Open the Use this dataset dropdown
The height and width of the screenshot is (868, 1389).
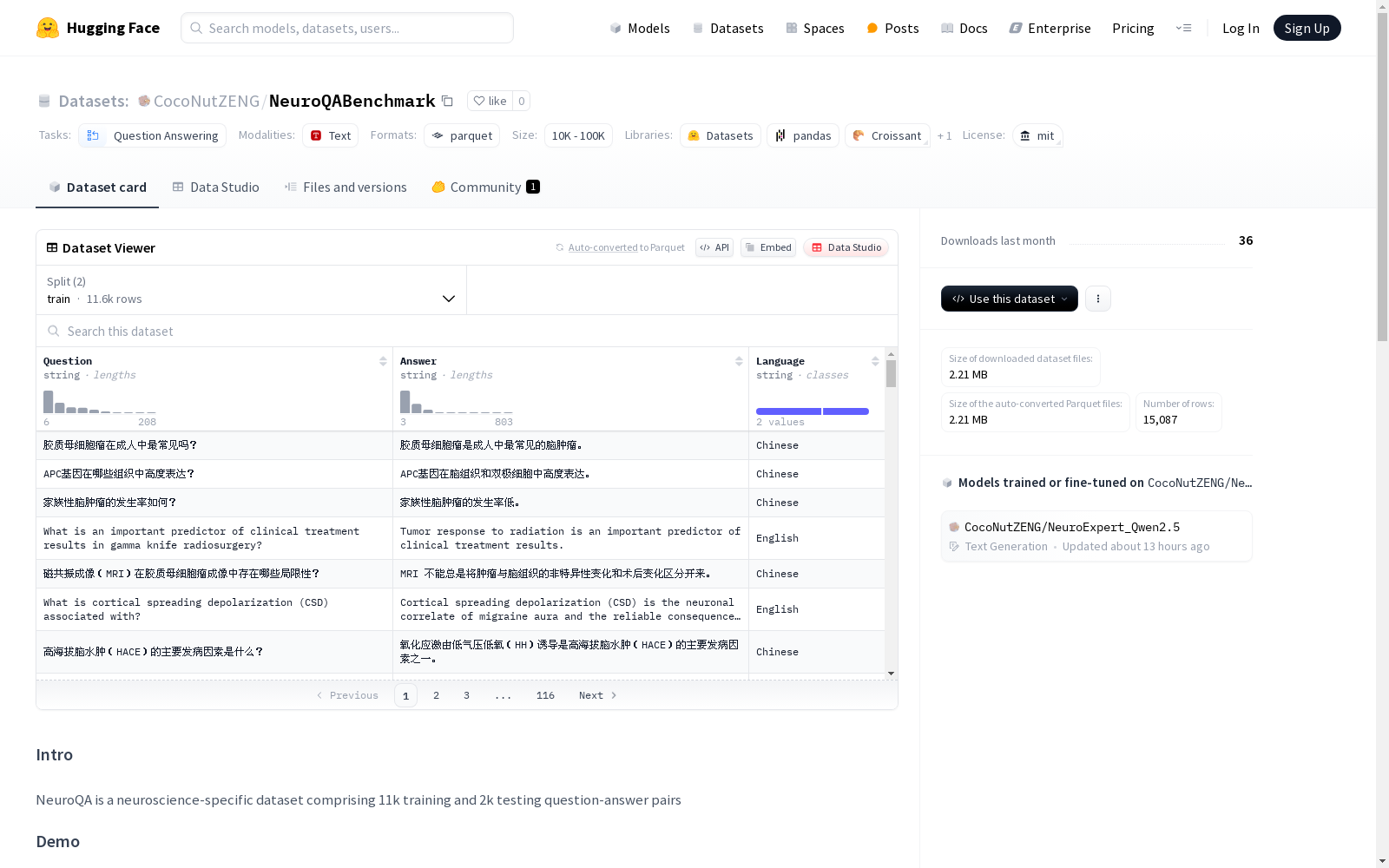pyautogui.click(x=1010, y=299)
